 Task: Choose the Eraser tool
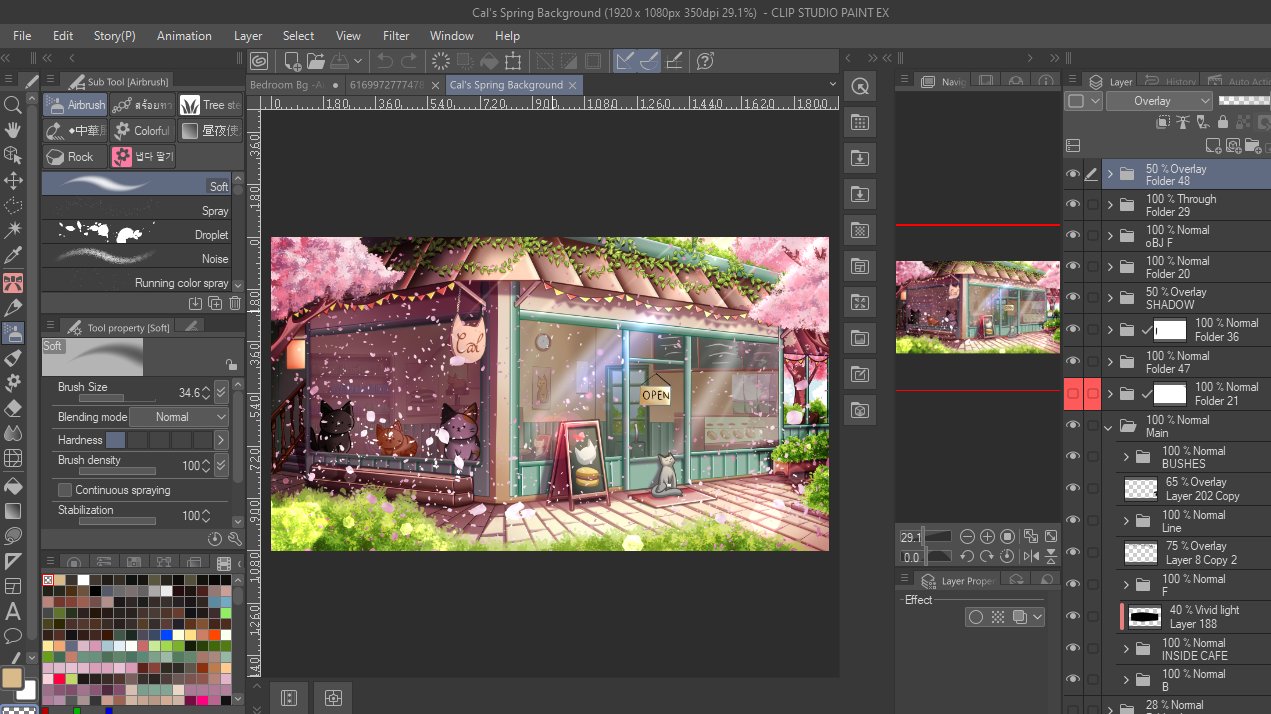pyautogui.click(x=13, y=408)
